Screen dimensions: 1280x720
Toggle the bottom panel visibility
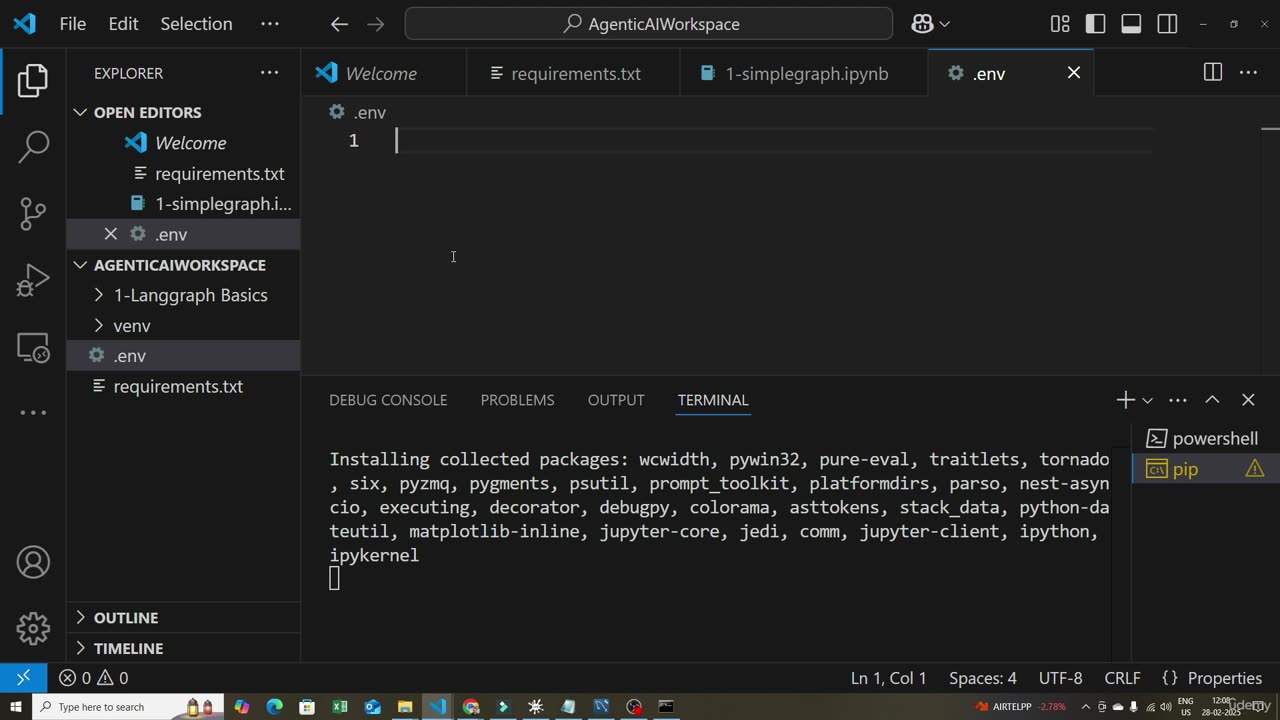pyautogui.click(x=1131, y=24)
